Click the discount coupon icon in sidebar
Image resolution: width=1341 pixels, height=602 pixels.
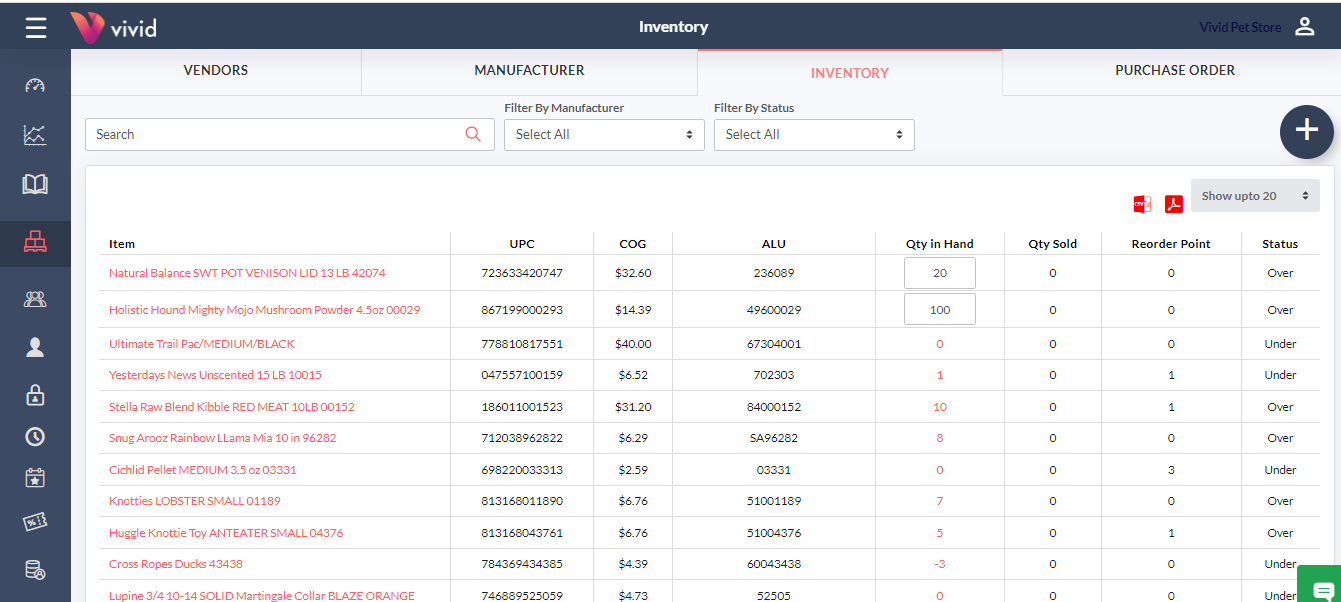coord(35,522)
